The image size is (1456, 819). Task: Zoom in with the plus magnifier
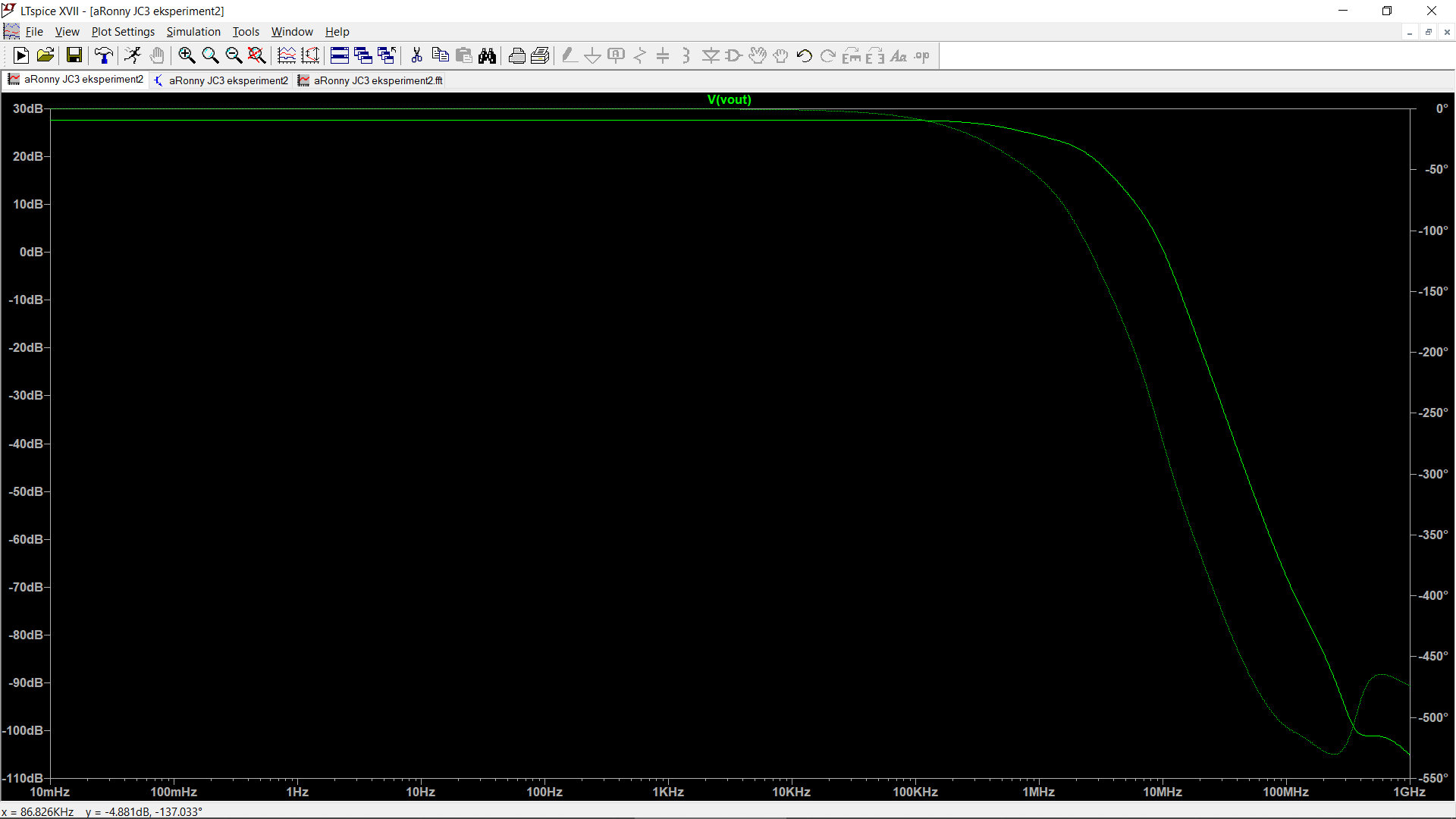(x=187, y=55)
